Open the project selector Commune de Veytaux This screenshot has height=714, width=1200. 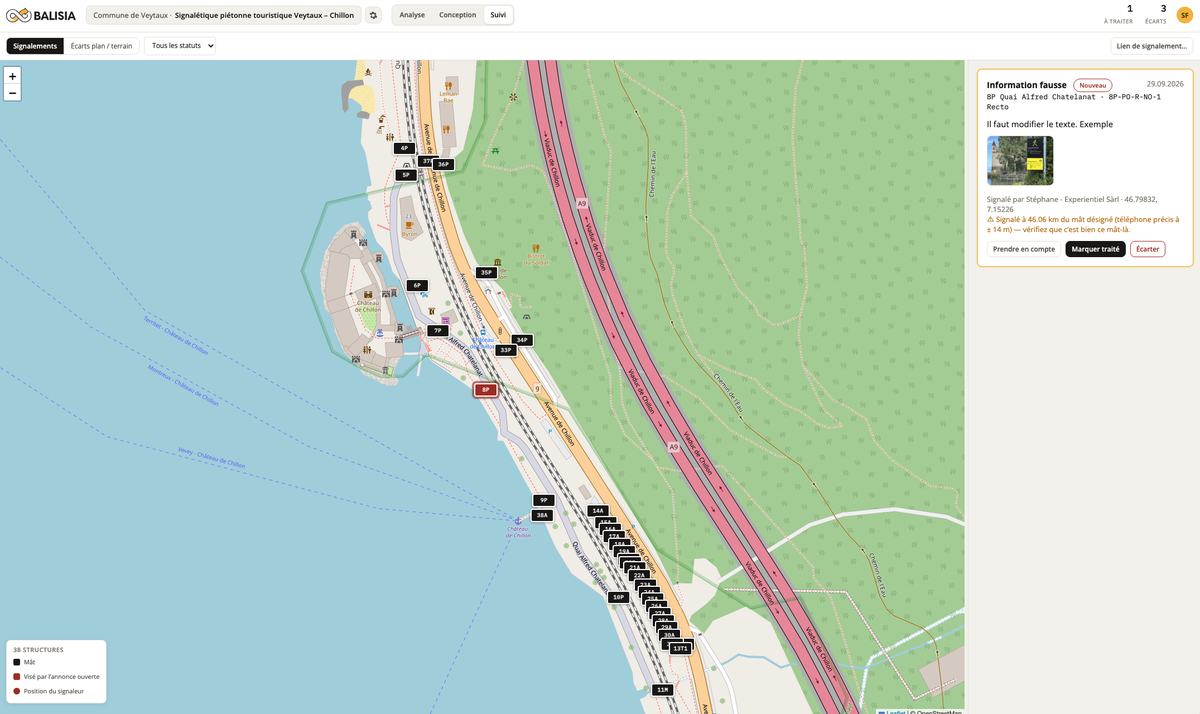tap(223, 15)
